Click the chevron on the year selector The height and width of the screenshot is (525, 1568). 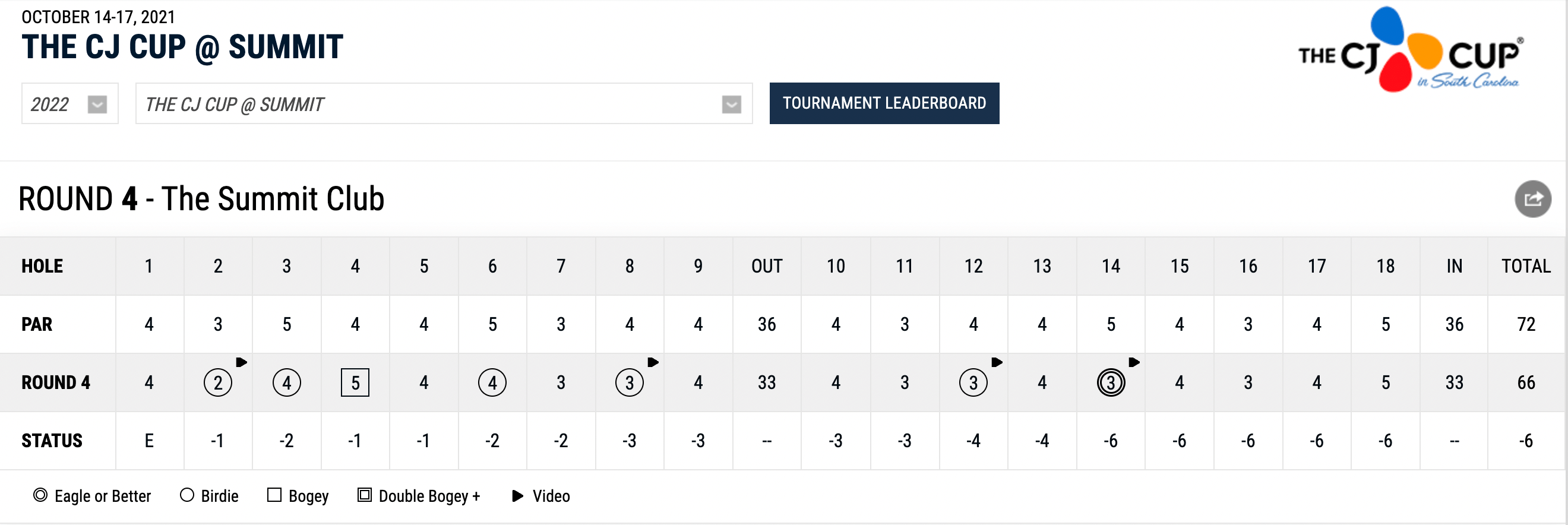pos(97,103)
